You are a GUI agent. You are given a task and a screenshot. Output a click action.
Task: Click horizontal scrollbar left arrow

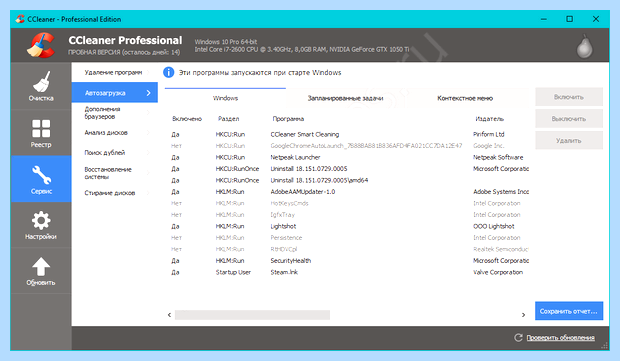[x=169, y=315]
